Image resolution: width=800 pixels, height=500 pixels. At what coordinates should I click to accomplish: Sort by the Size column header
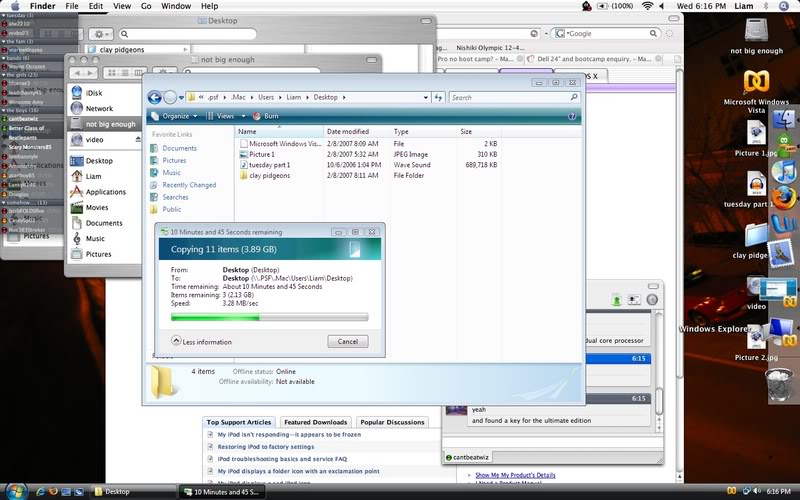click(x=479, y=132)
